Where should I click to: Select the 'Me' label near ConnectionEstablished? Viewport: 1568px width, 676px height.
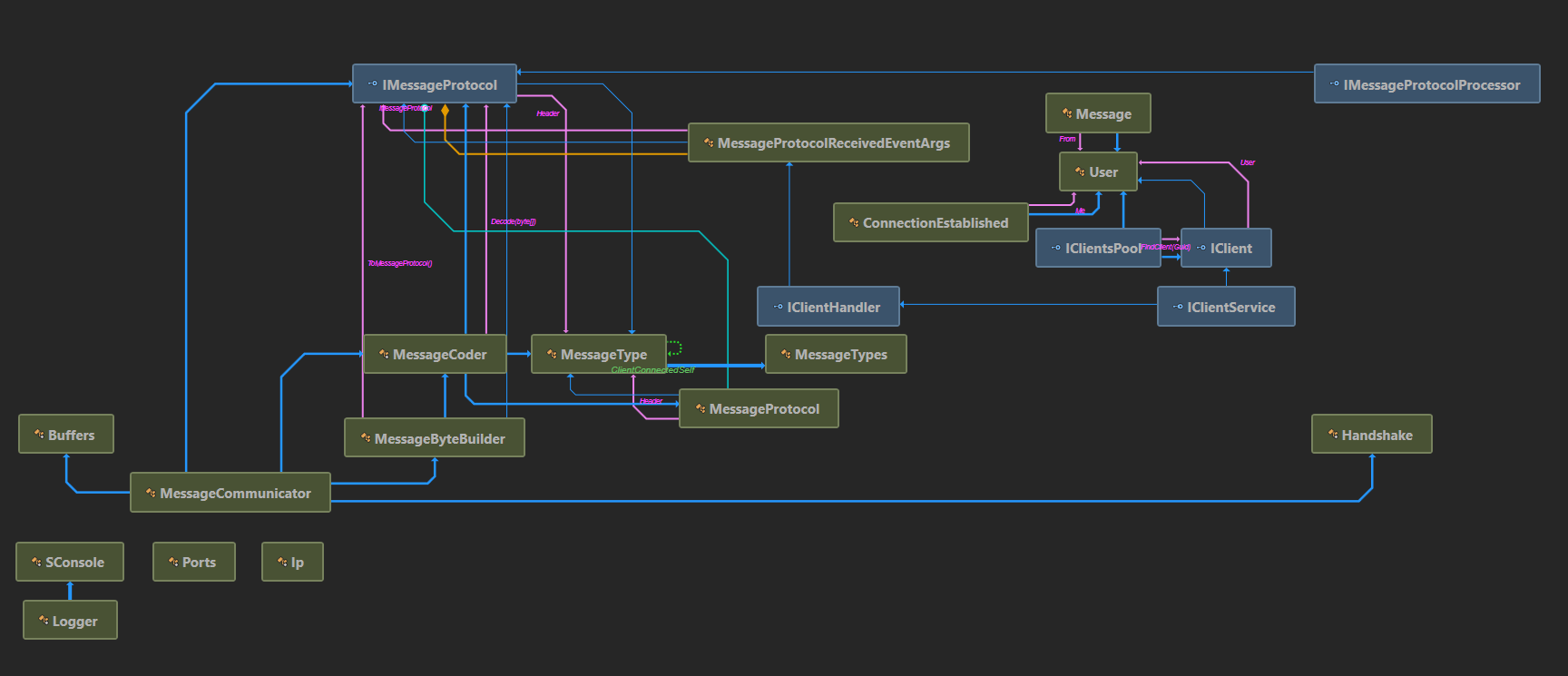coord(1080,211)
